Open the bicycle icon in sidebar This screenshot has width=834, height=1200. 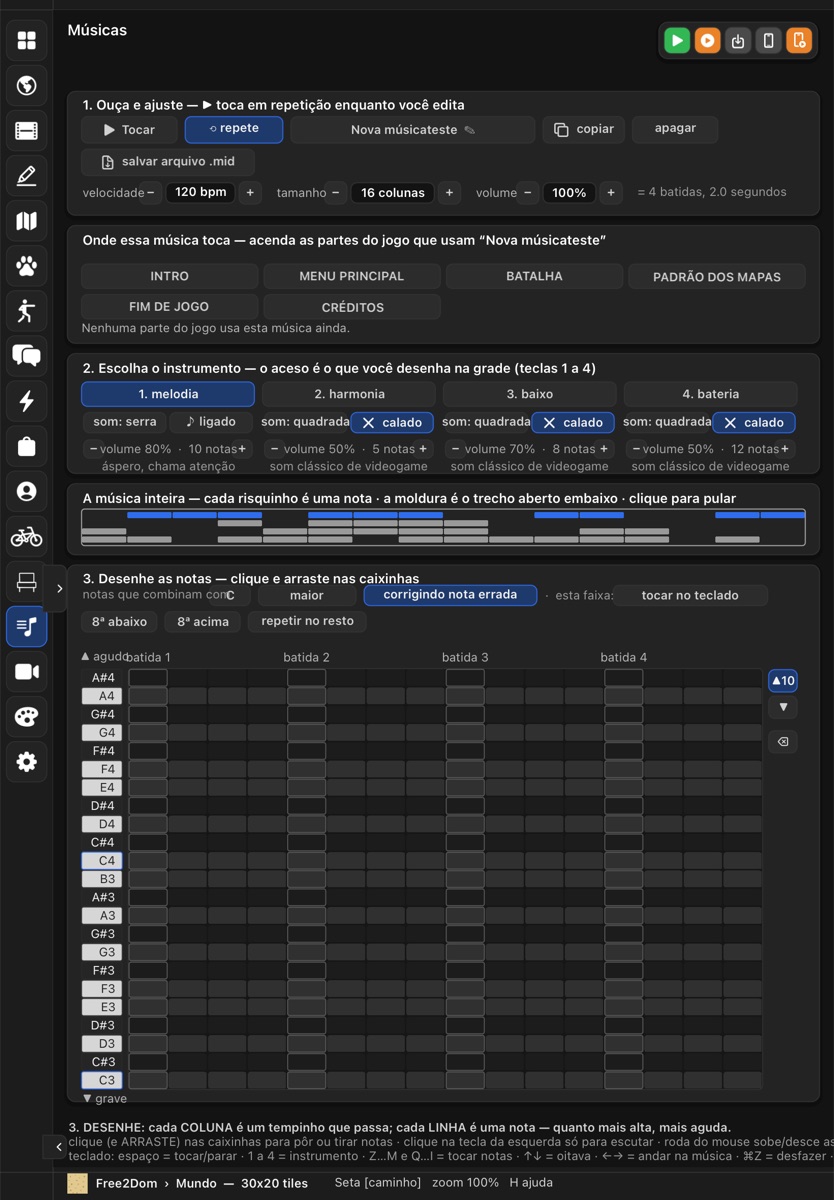[27, 537]
